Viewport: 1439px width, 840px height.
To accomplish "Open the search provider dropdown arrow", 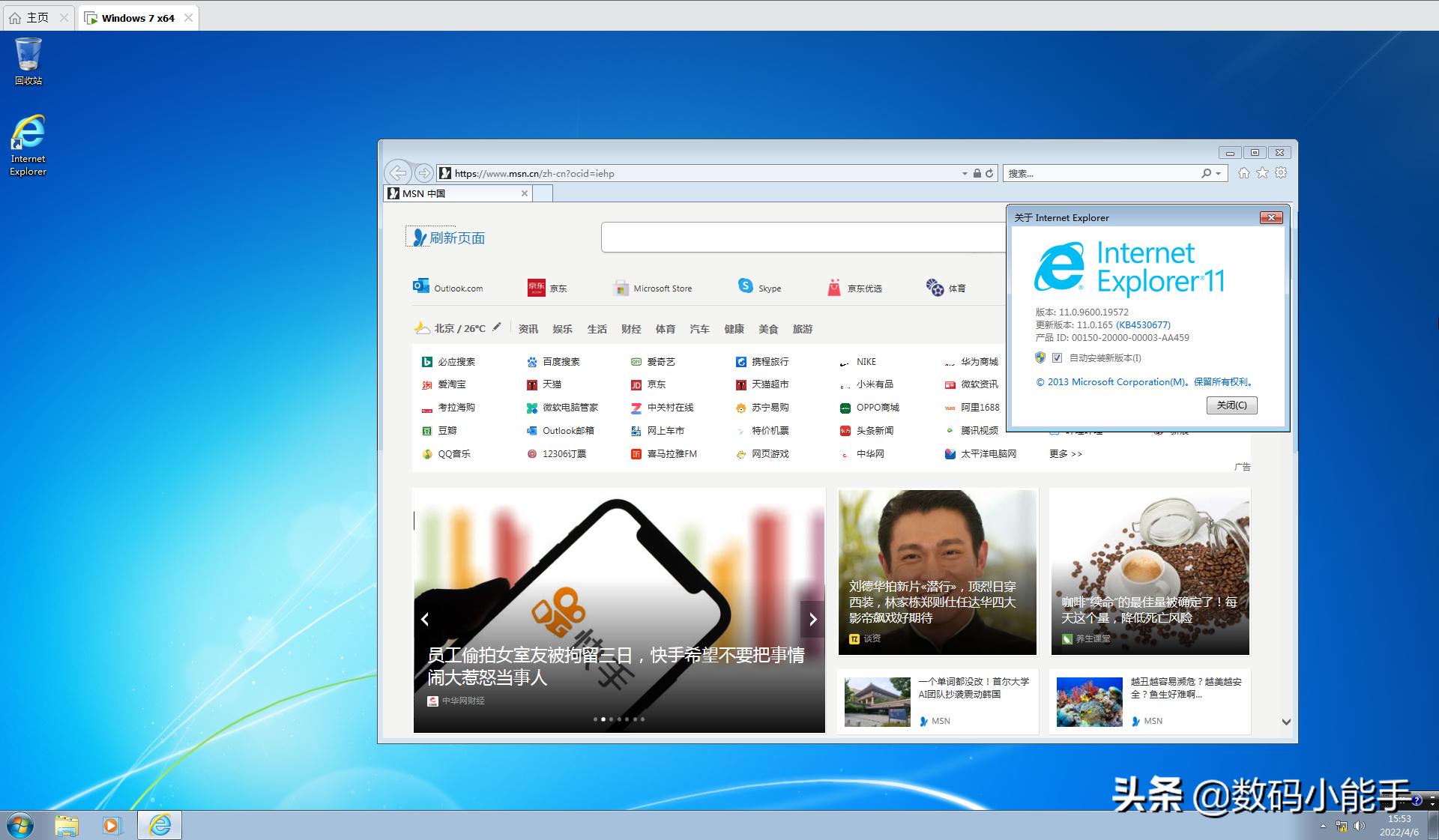I will 1218,173.
